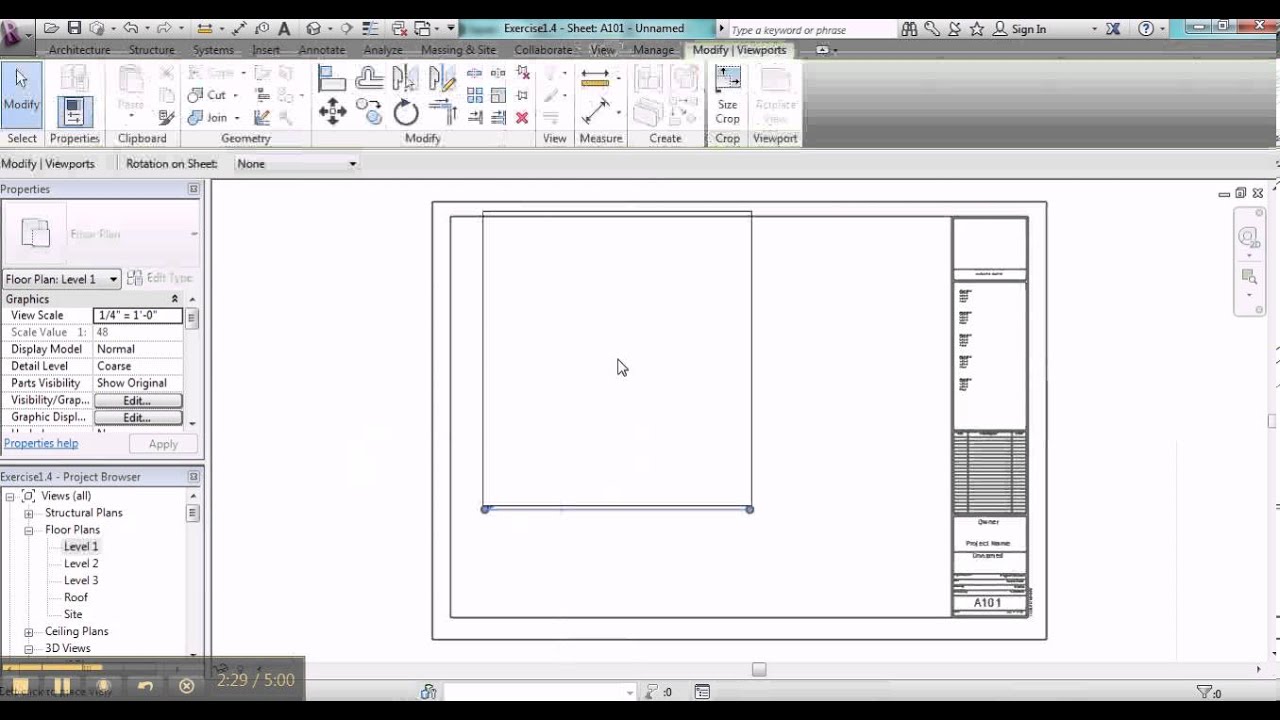Screen dimensions: 1280x720
Task: Select Level 3 floor plan in browser
Action: tap(81, 581)
